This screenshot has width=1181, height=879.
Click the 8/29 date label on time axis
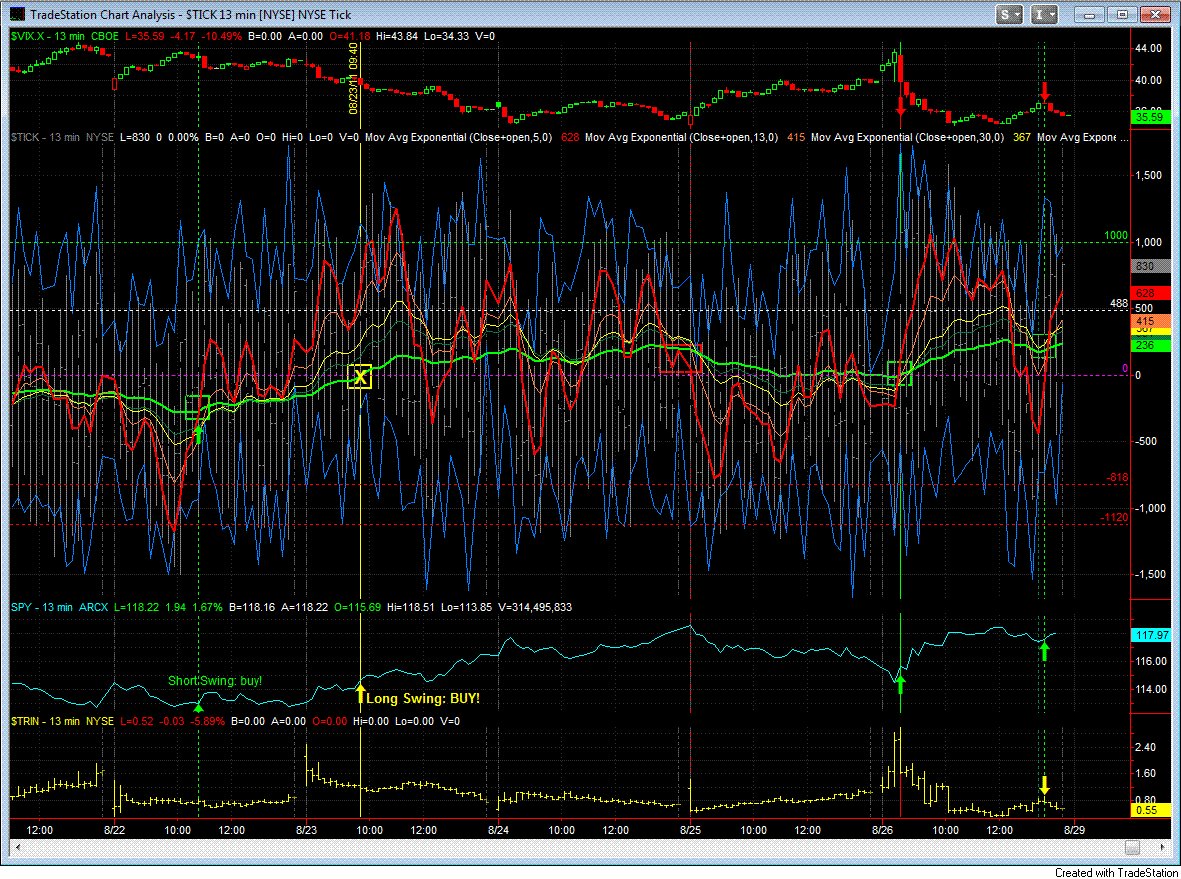point(1074,830)
